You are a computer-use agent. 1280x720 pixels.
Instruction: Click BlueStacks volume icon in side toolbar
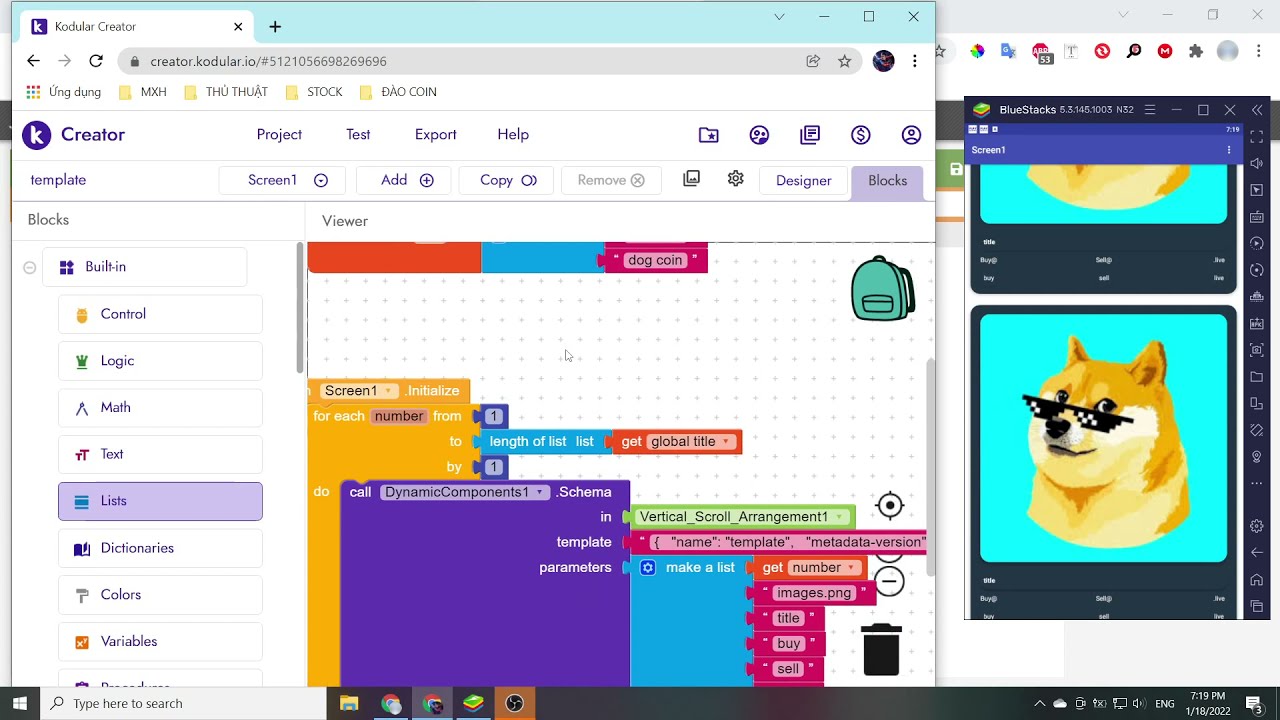(x=1257, y=163)
